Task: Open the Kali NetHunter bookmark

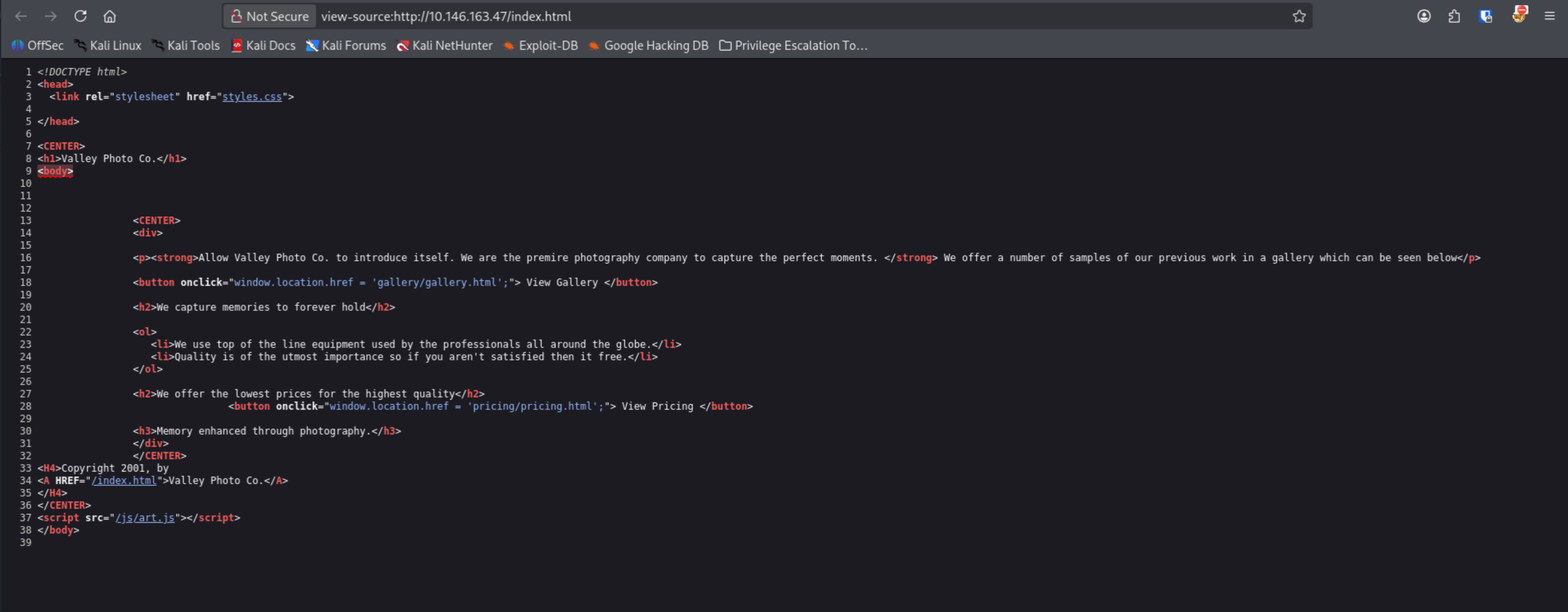Action: click(444, 46)
